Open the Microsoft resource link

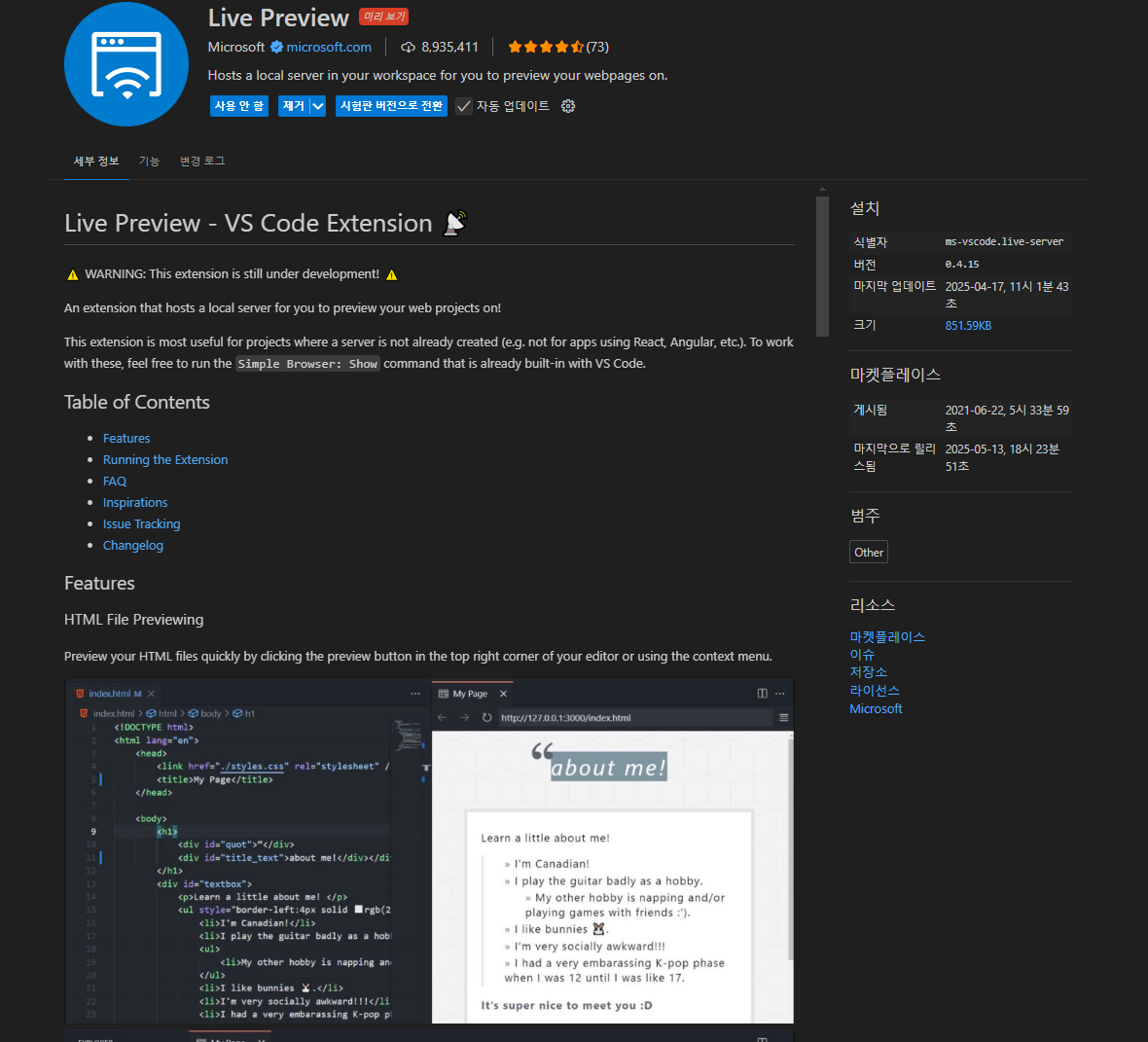(x=876, y=709)
